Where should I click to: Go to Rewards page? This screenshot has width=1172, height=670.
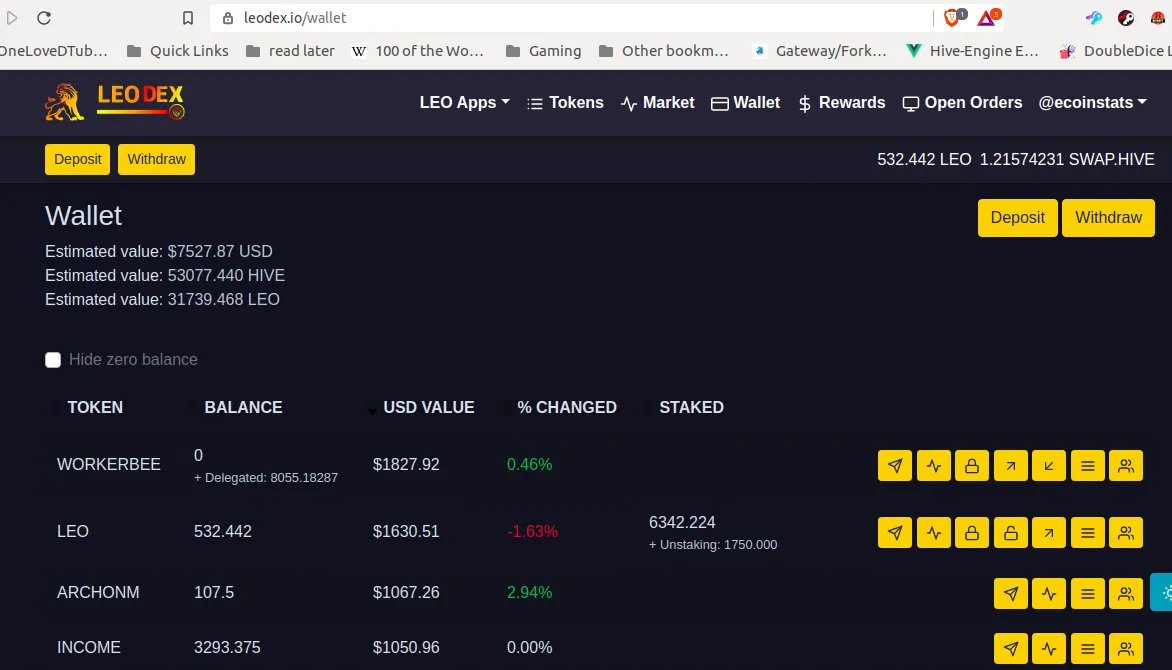tap(842, 103)
